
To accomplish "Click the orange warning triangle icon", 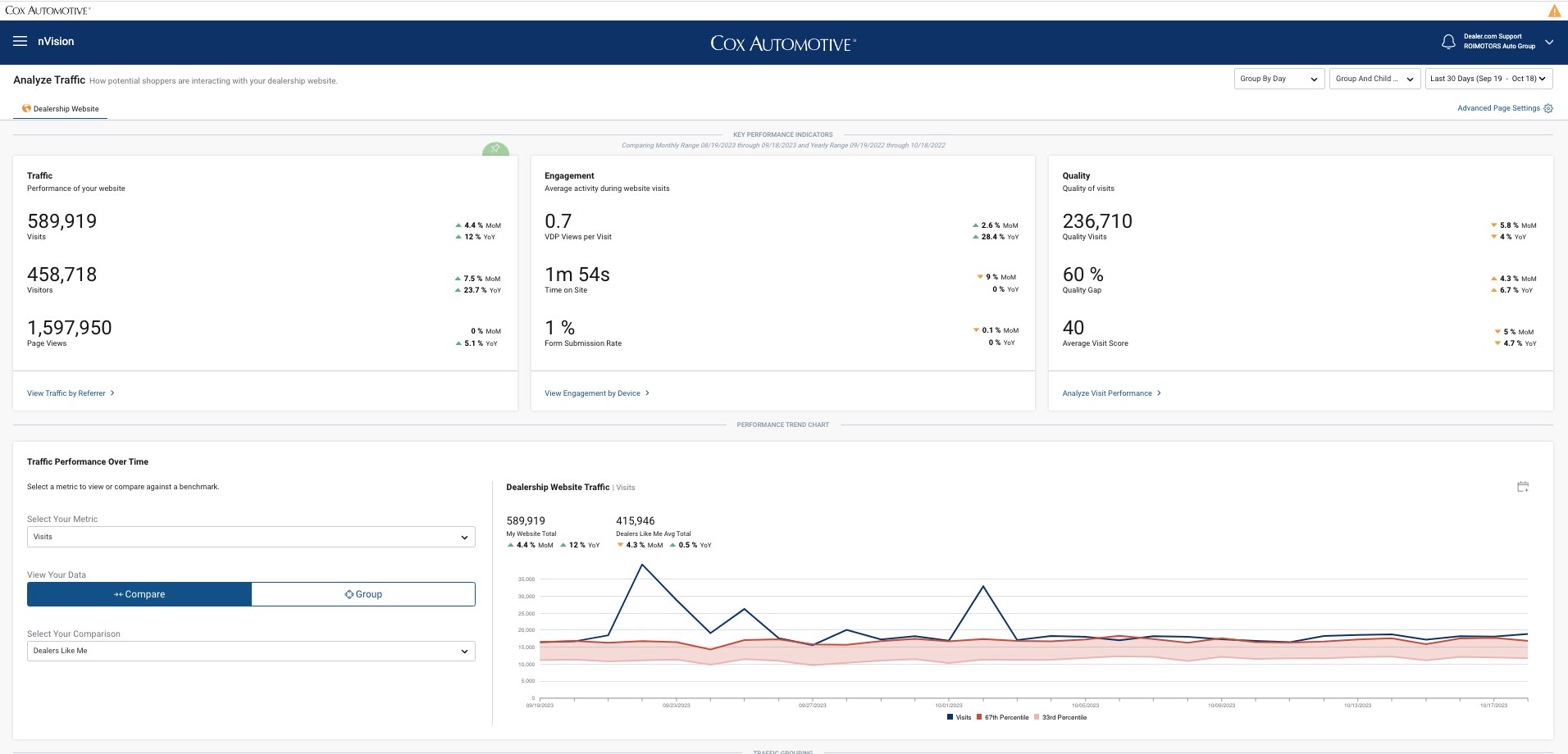I will click(1554, 11).
